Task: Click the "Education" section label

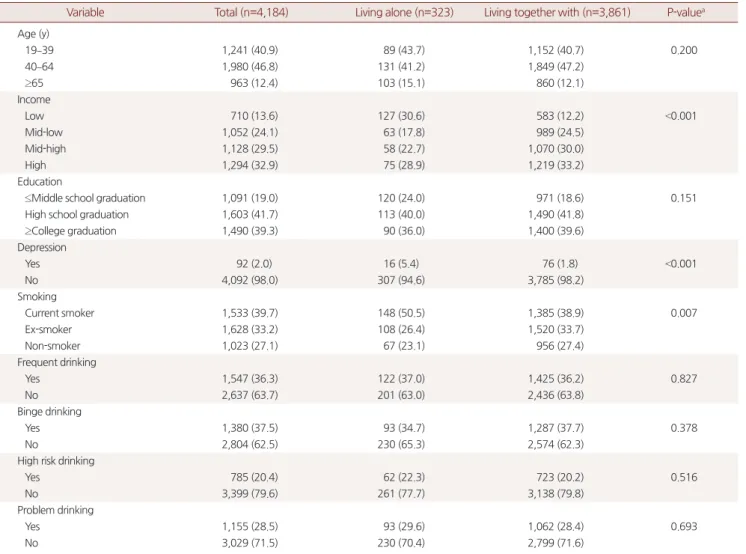Action: coord(39,182)
